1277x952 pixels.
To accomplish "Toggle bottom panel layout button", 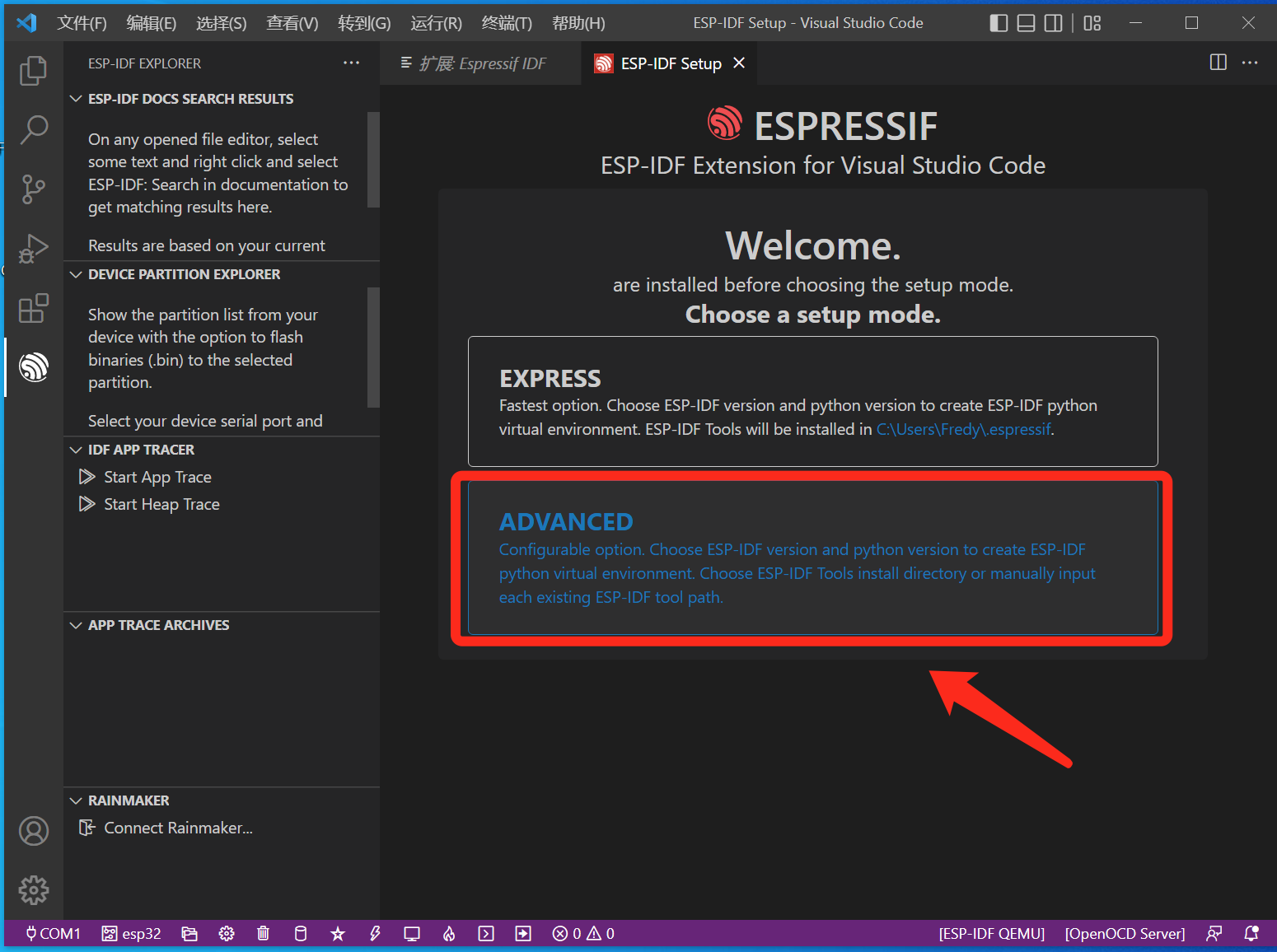I will [x=1026, y=23].
